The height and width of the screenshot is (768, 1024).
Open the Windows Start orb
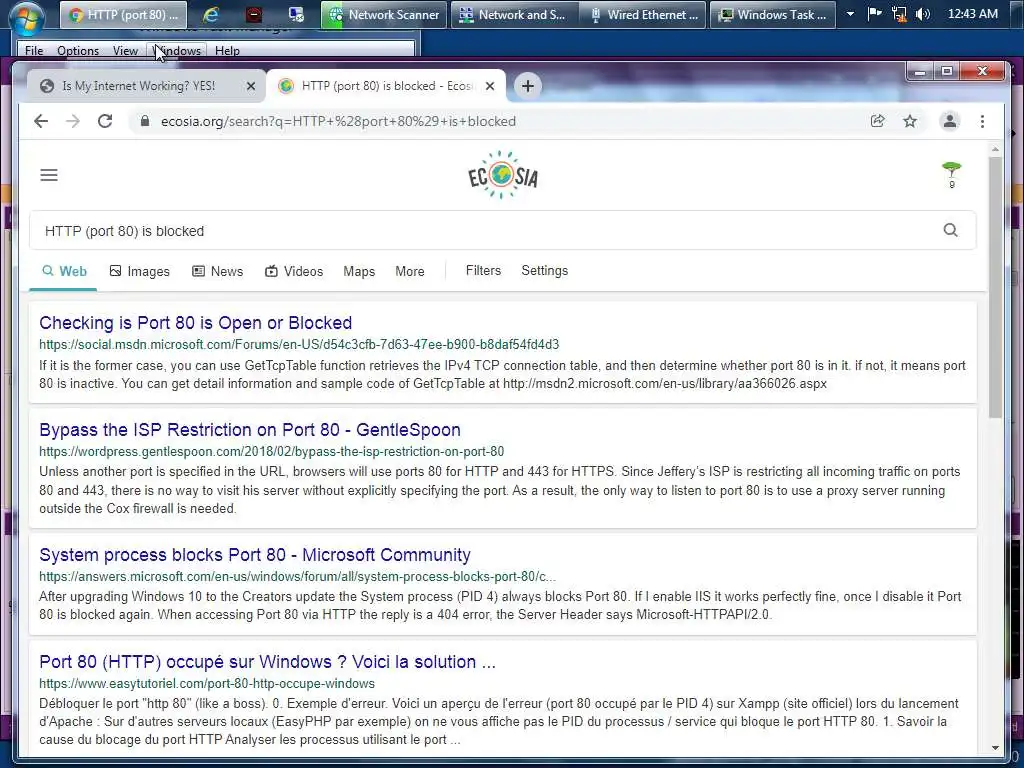[27, 16]
